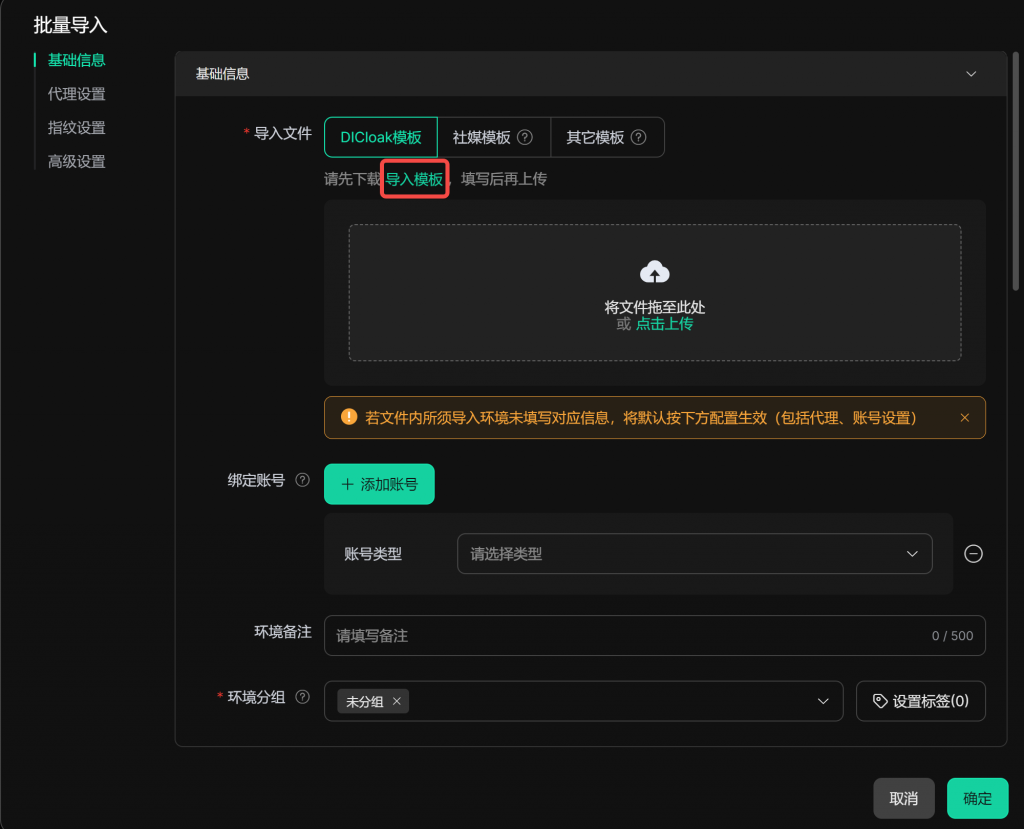Viewport: 1024px width, 829px height.
Task: Go to 指纹设置 in sidebar
Action: pos(77,128)
